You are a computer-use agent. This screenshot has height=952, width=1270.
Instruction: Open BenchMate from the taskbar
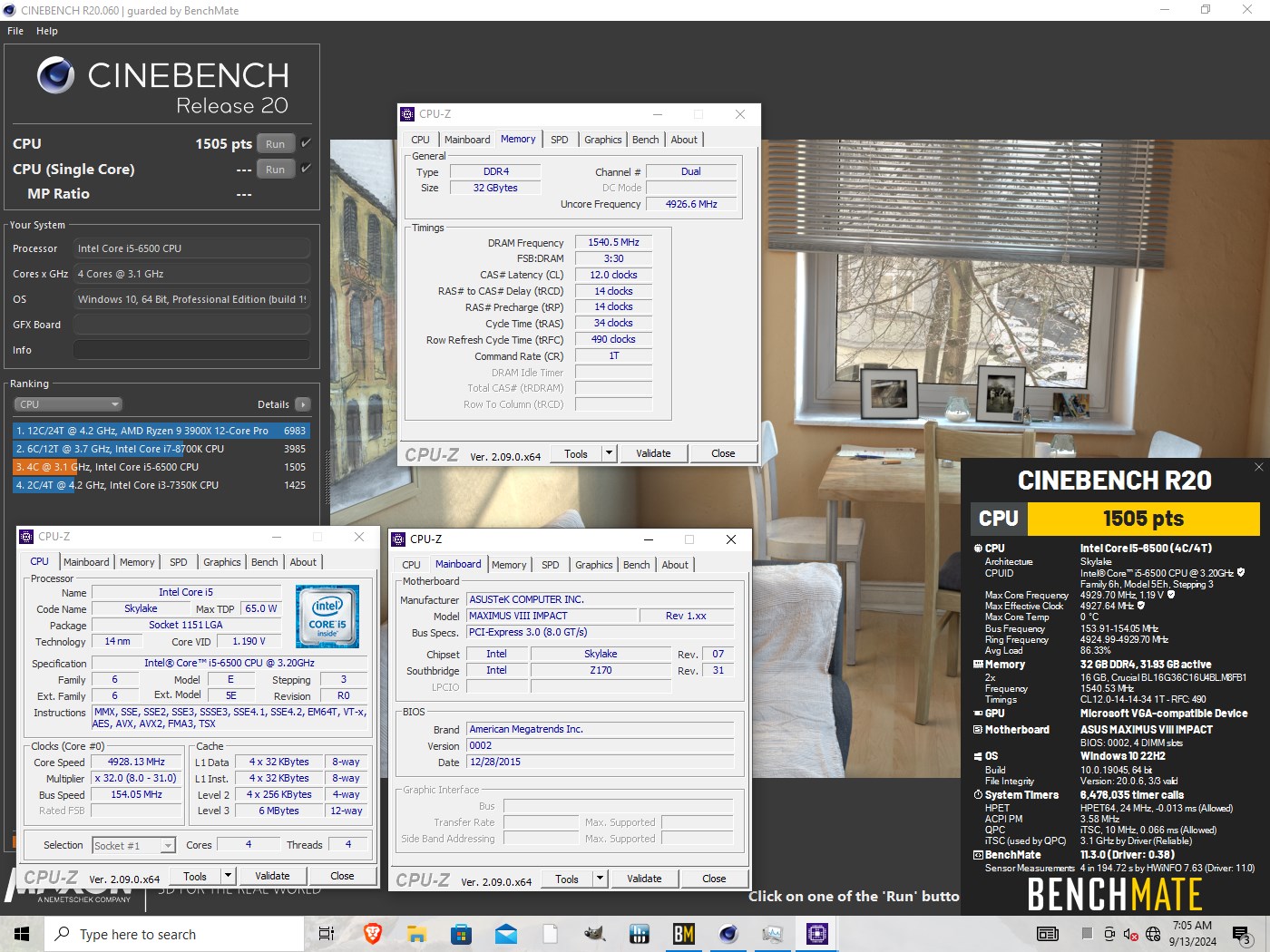pos(684,934)
